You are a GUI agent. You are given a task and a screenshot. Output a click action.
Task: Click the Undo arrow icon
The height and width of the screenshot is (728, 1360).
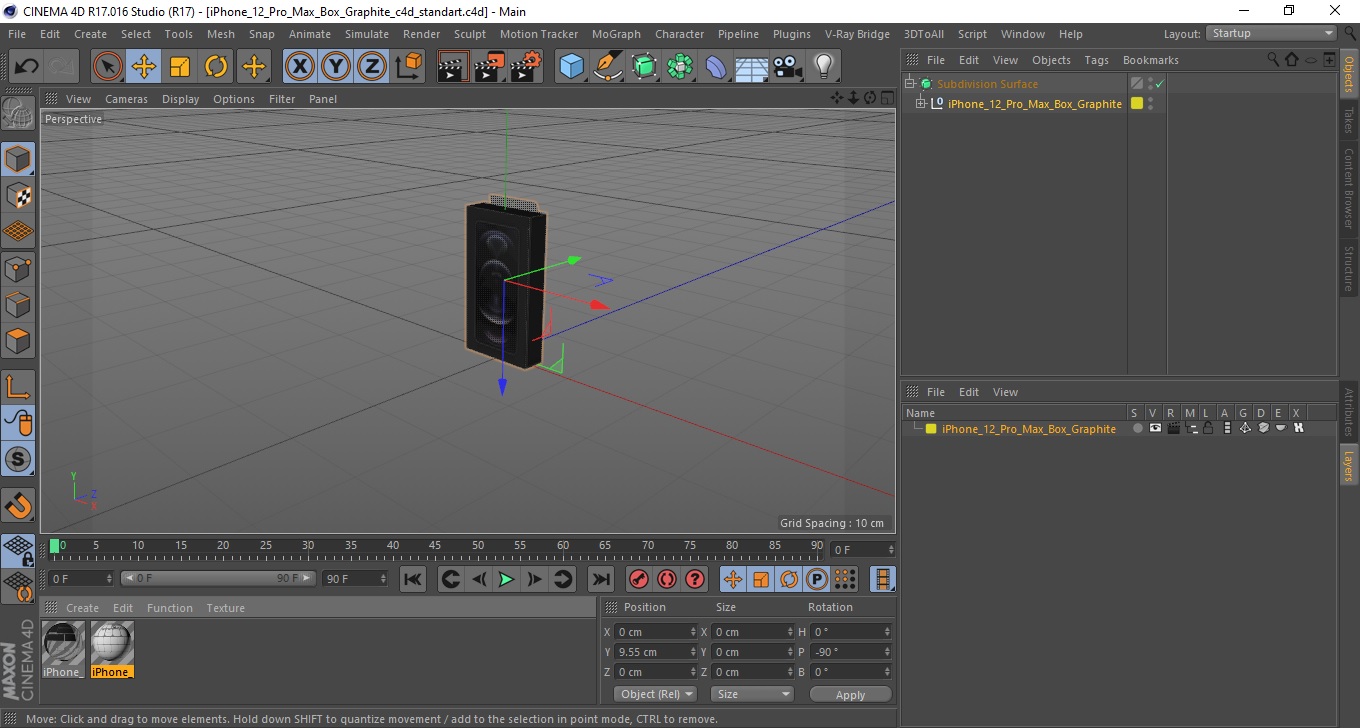(27, 67)
